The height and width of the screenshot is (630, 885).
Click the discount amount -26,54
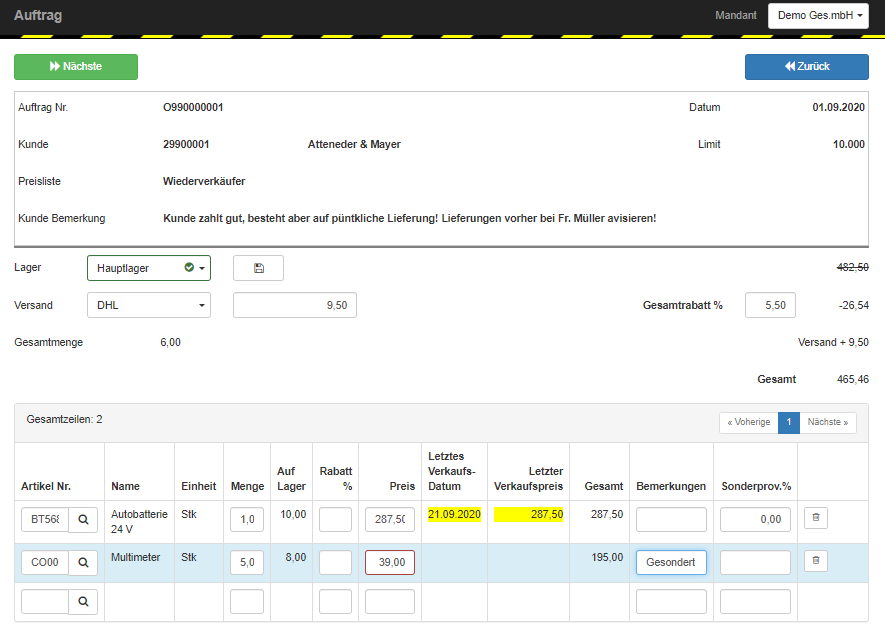coord(854,305)
